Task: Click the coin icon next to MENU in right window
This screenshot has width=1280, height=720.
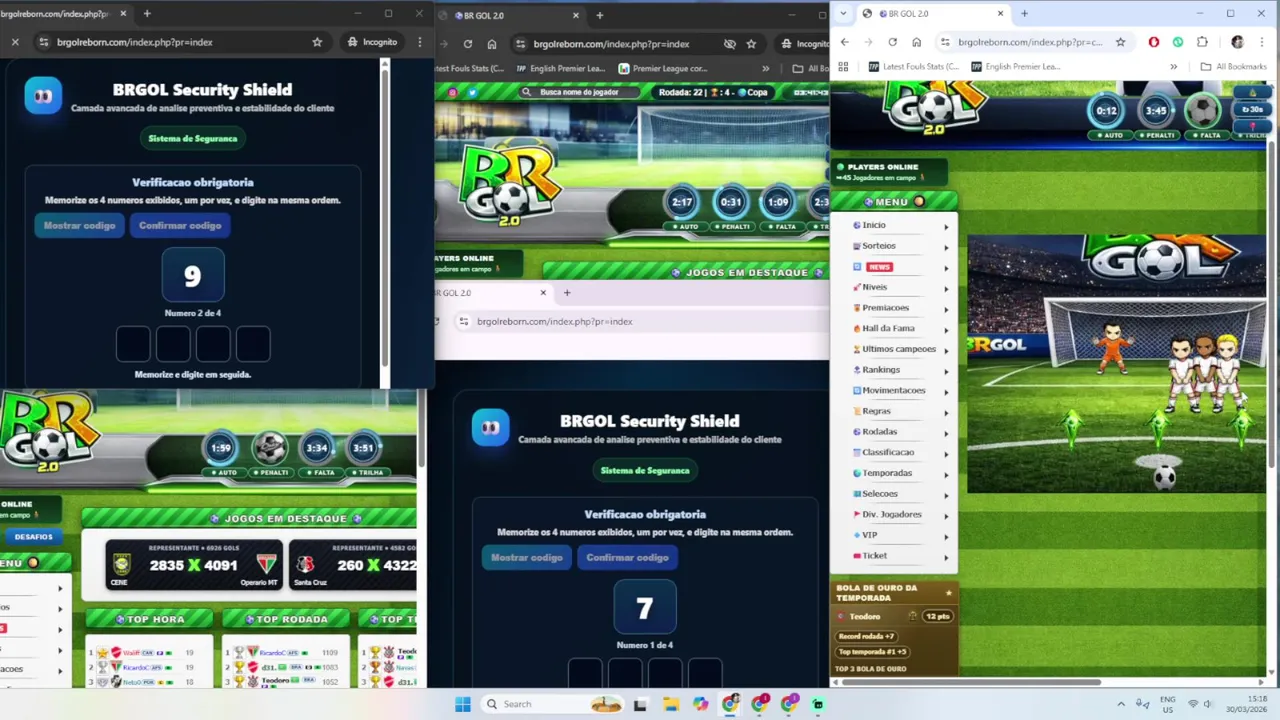Action: (x=919, y=201)
